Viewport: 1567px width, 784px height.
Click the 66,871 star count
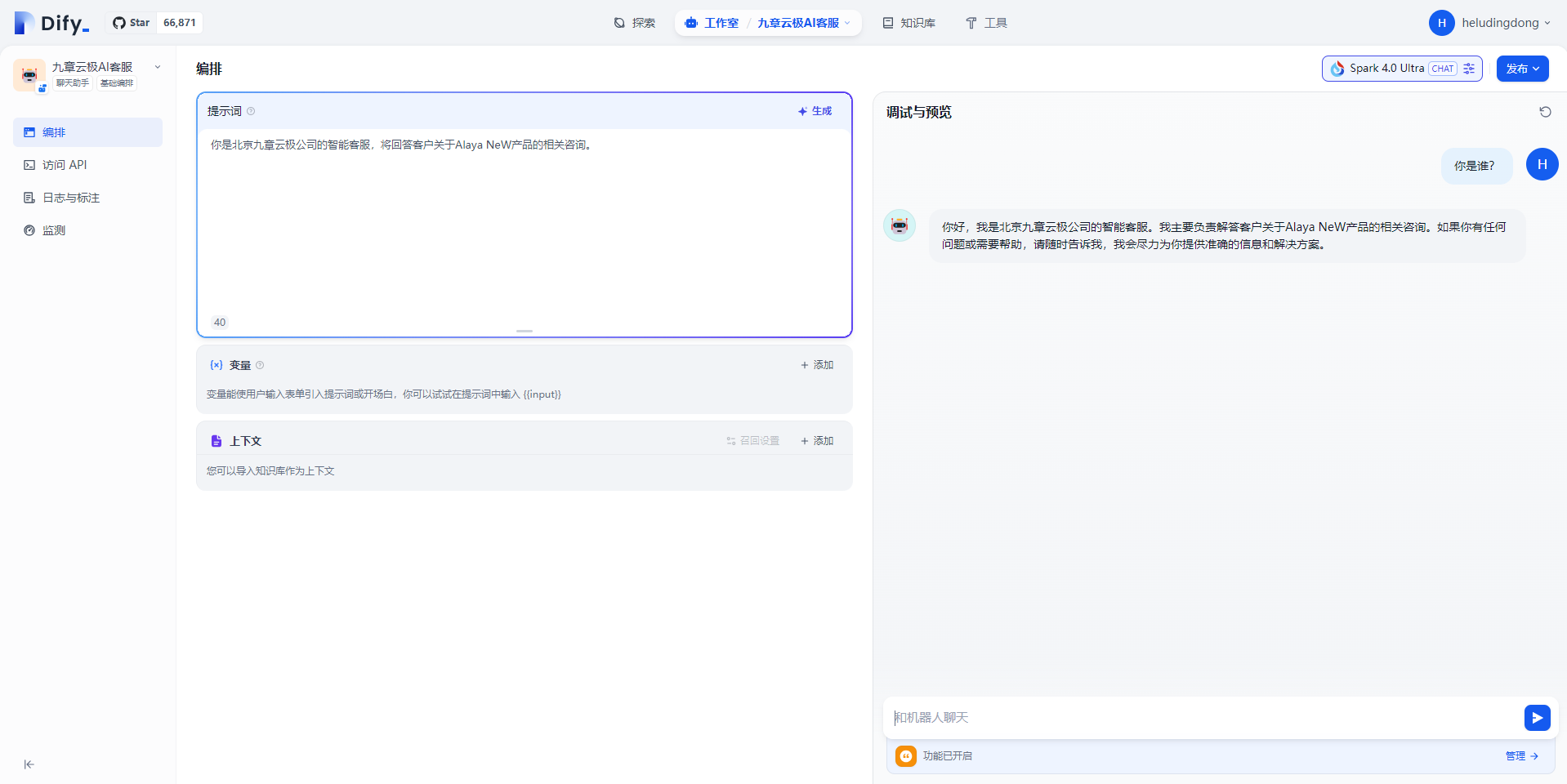180,23
